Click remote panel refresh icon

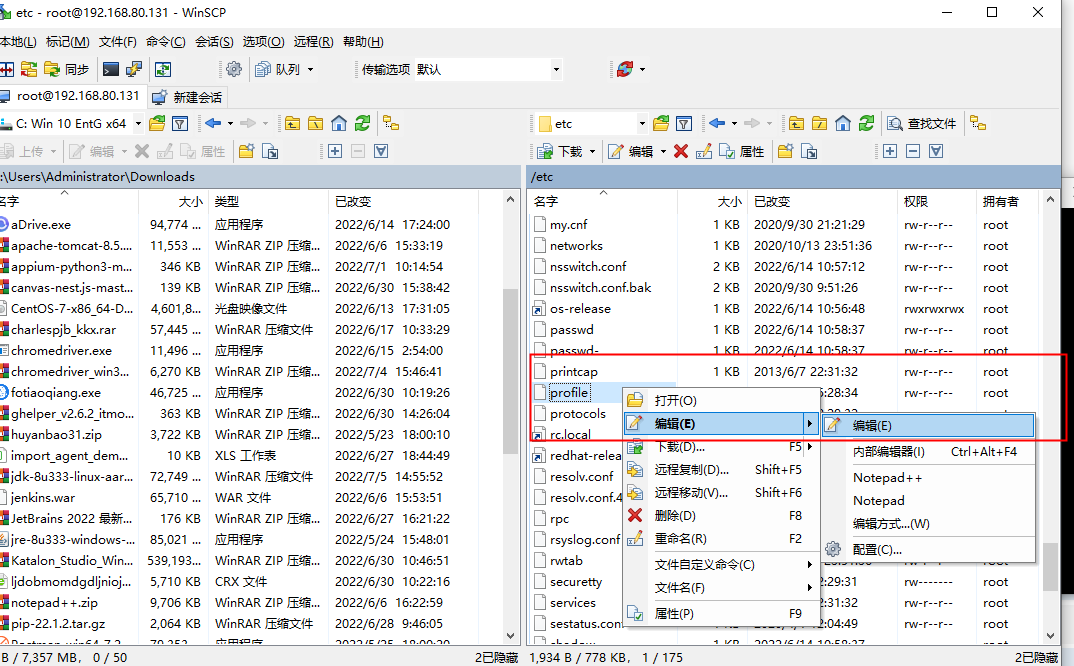point(867,123)
